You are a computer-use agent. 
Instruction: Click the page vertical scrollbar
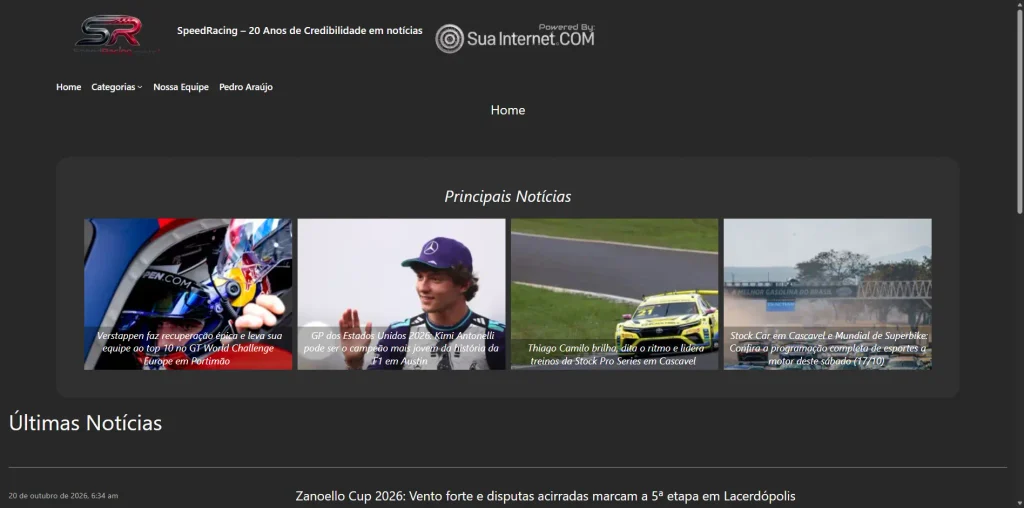pyautogui.click(x=1019, y=111)
